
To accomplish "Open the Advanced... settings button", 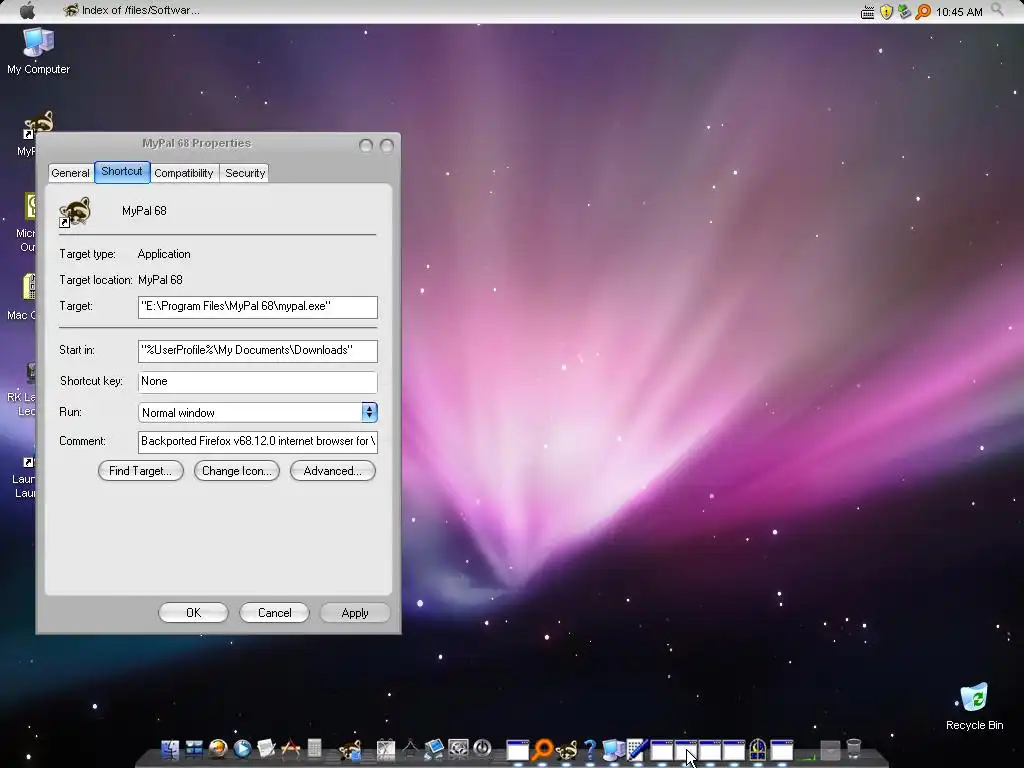I will pyautogui.click(x=332, y=471).
